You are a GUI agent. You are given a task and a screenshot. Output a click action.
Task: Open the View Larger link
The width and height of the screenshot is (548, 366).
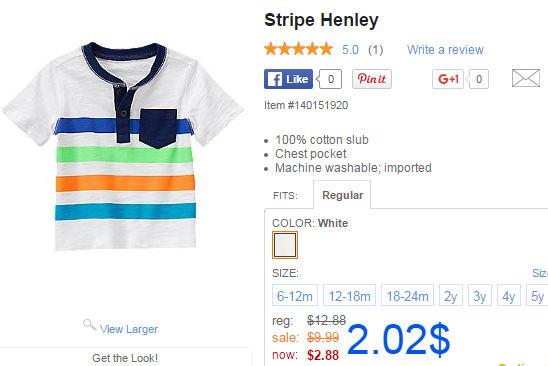[129, 329]
